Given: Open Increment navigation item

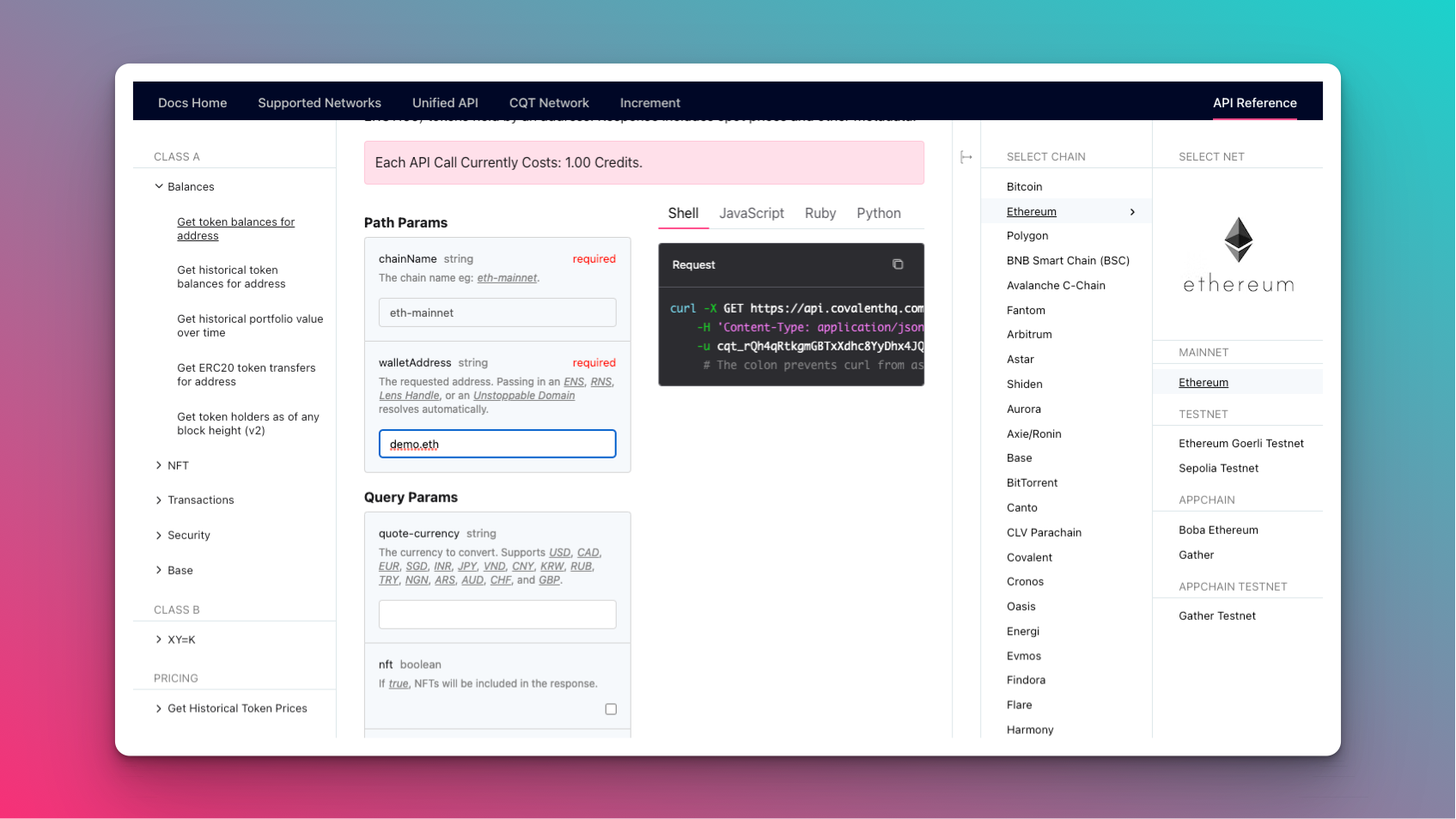Looking at the screenshot, I should (650, 103).
